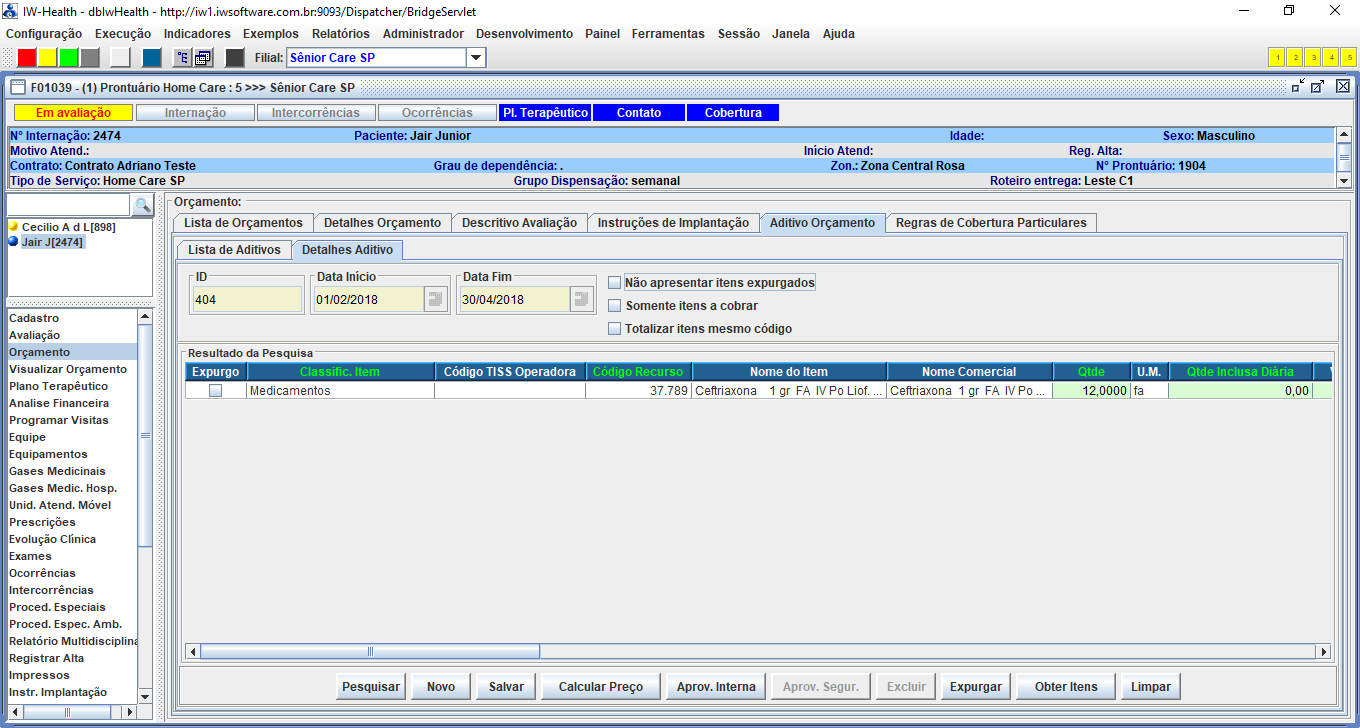1360x728 pixels.
Task: Click the down arrow of the patient header scrollbar
Action: [1344, 181]
